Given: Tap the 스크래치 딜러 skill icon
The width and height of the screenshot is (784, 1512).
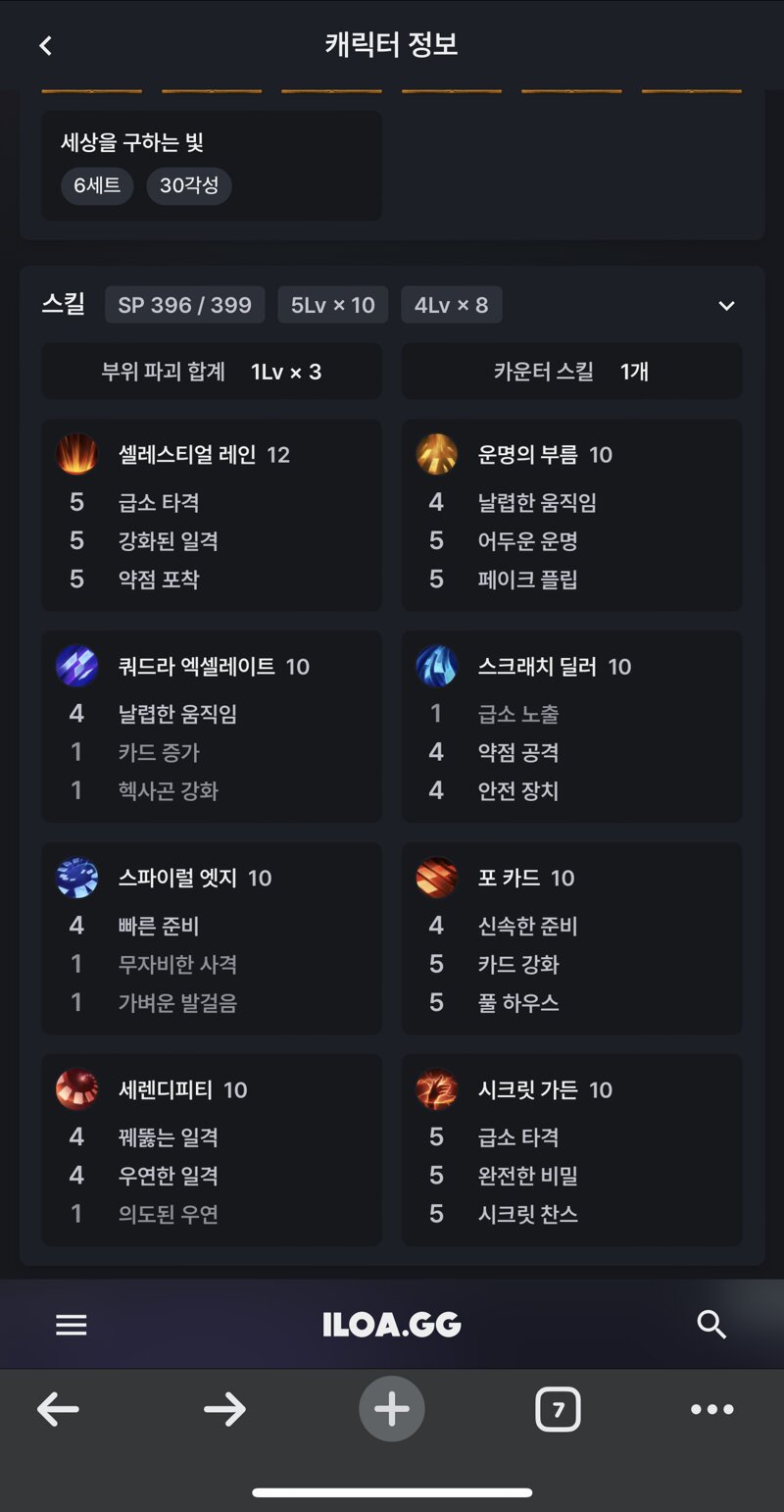Looking at the screenshot, I should tap(437, 666).
